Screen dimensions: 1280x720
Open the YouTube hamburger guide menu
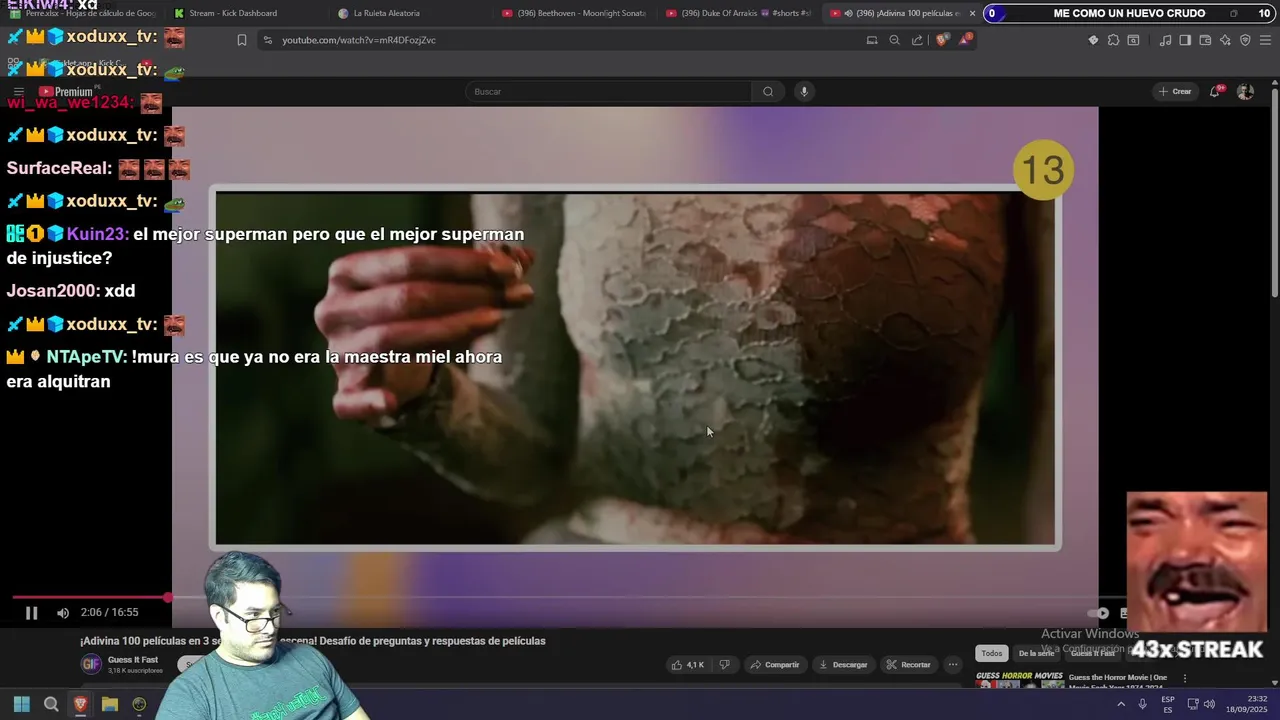tap(18, 92)
